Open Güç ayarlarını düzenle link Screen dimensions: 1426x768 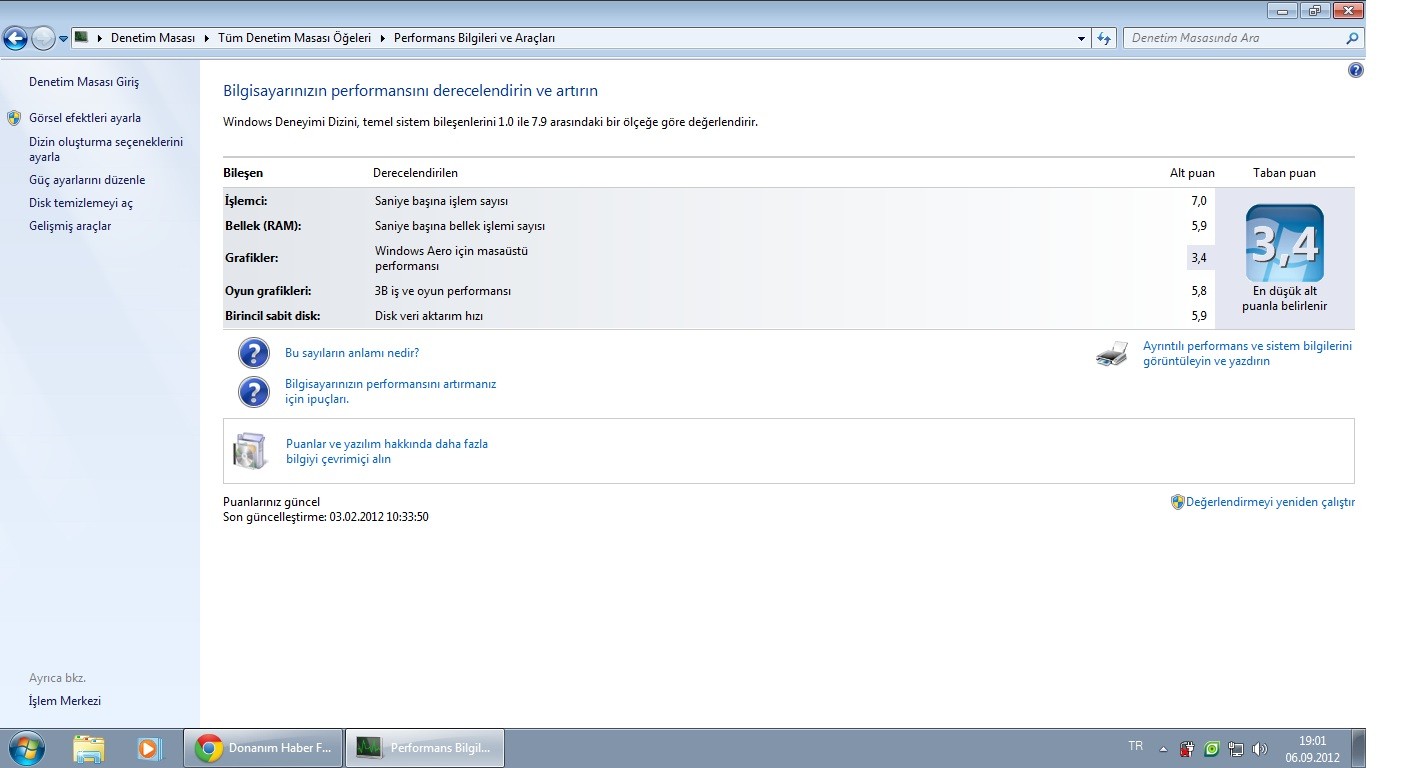[87, 180]
